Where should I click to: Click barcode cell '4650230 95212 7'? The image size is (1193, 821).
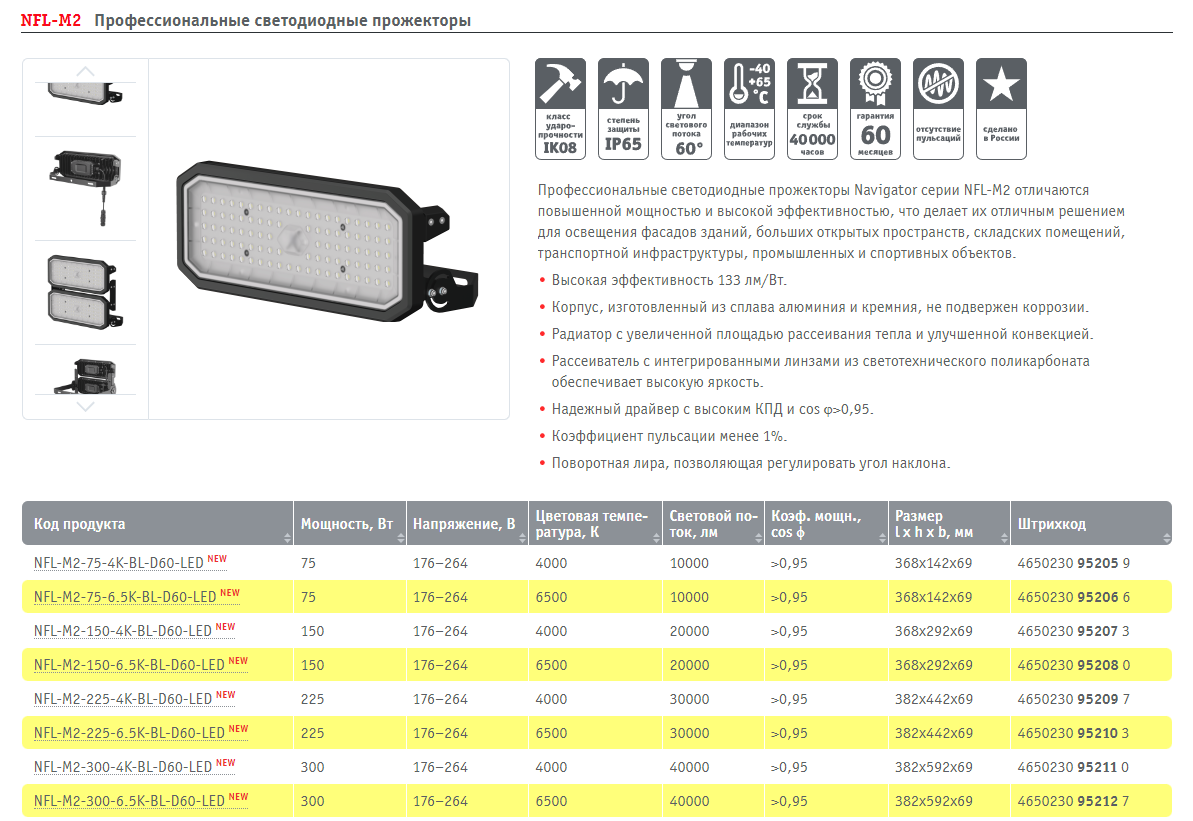pos(1074,801)
